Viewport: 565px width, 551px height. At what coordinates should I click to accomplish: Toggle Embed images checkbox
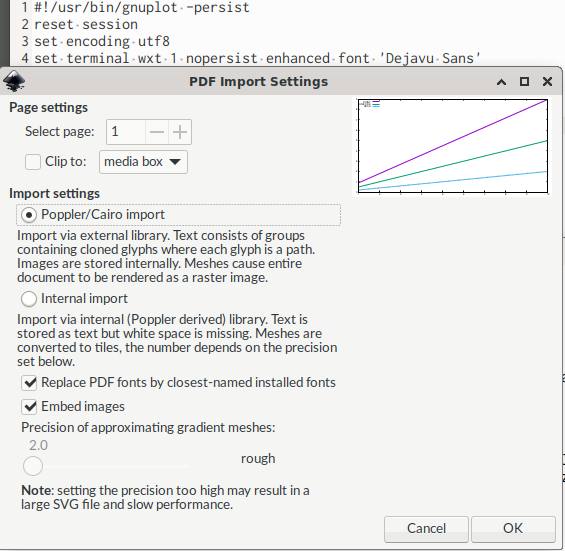coord(29,407)
